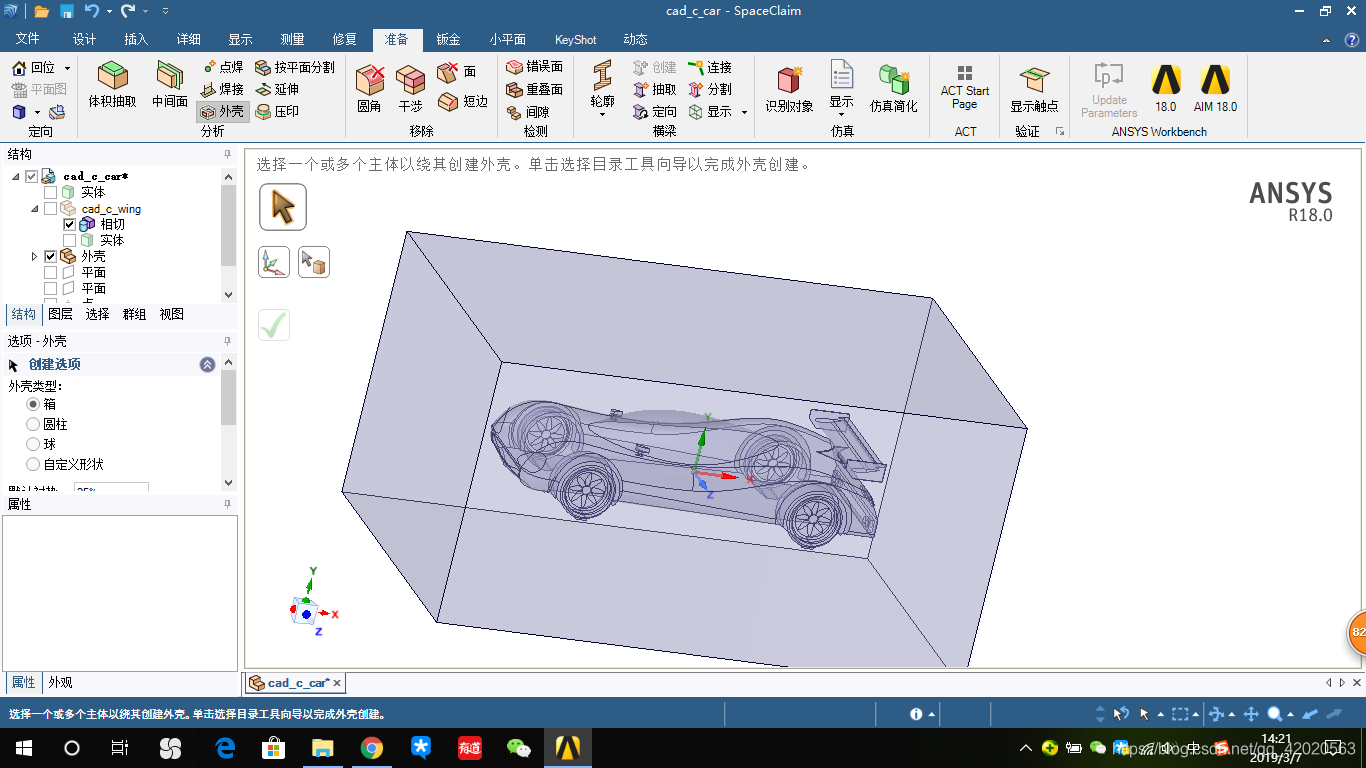This screenshot has height=768, width=1366.
Task: Select the 焊接 weld tool
Action: (222, 89)
